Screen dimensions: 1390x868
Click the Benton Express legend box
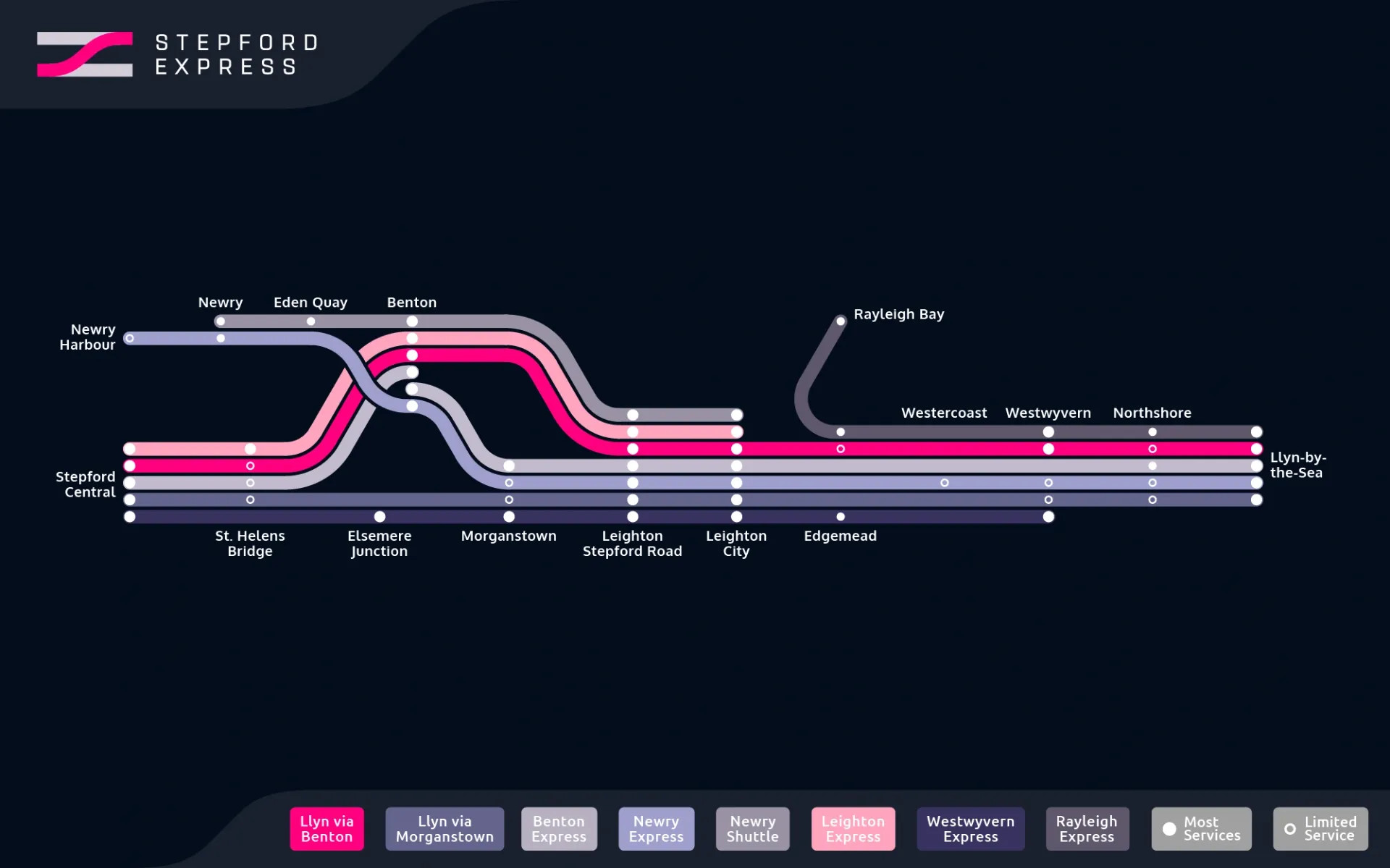click(x=559, y=828)
